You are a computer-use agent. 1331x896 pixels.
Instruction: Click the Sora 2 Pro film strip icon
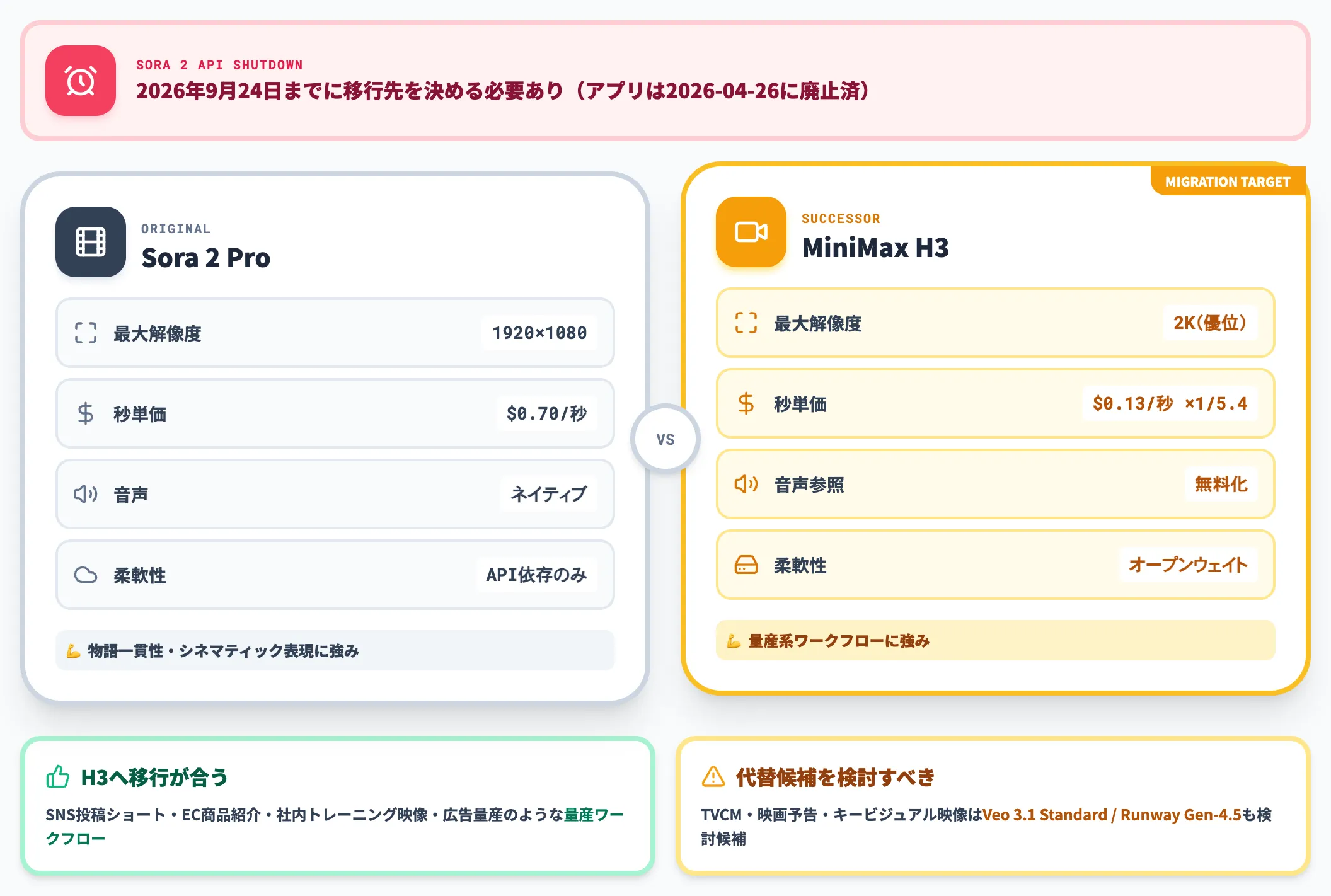(x=91, y=242)
